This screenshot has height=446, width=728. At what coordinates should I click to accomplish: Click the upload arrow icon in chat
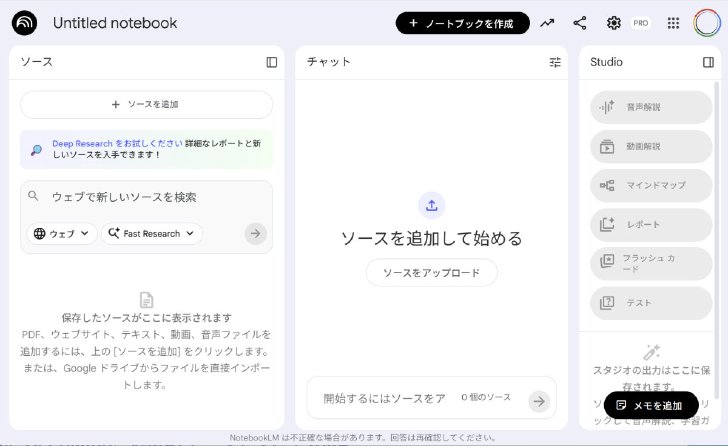[x=432, y=205]
